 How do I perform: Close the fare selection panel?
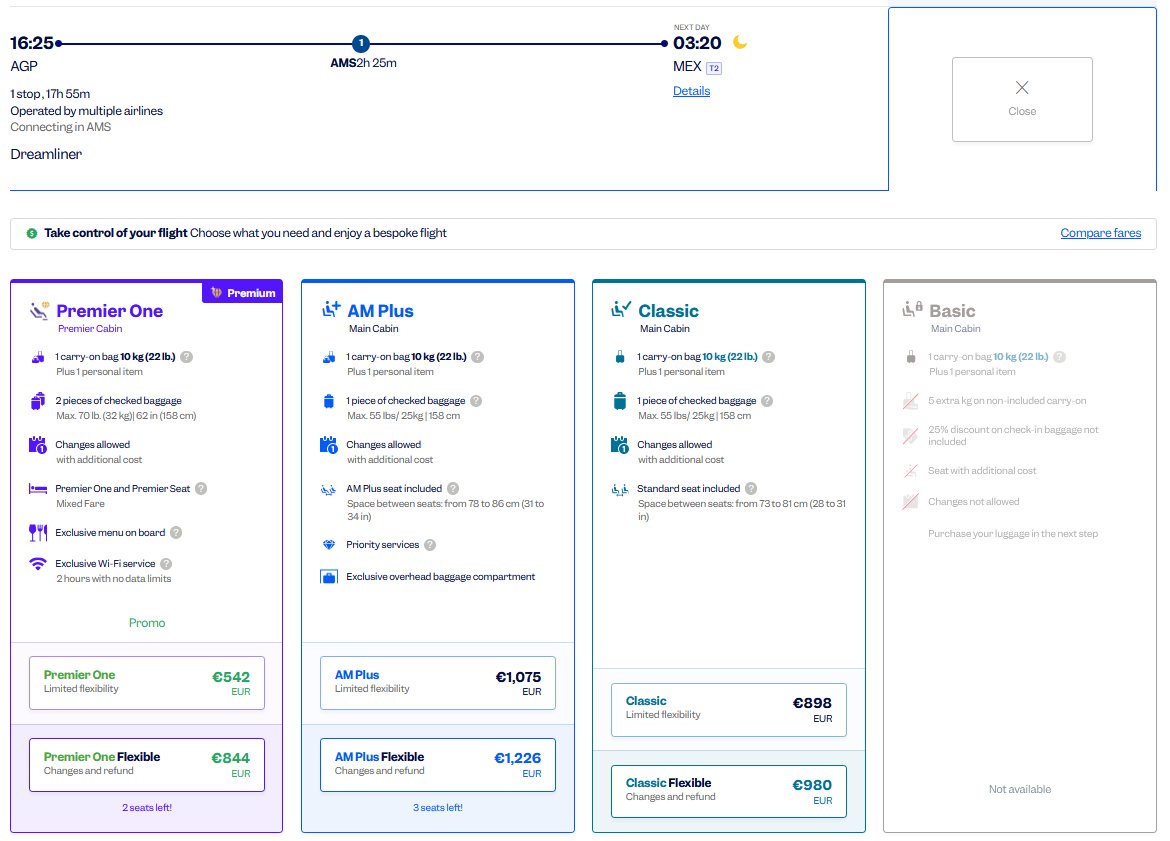[x=1022, y=99]
